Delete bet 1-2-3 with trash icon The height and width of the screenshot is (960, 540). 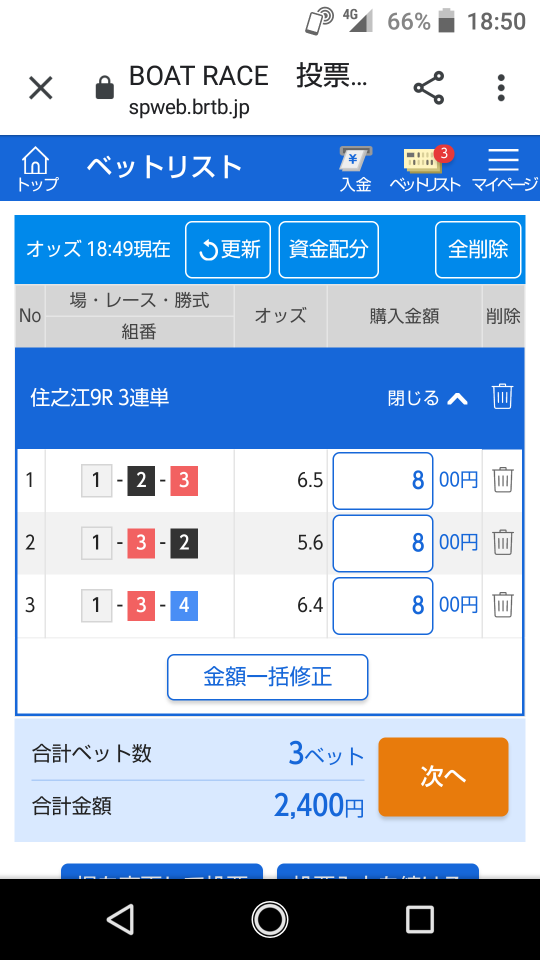pos(503,480)
